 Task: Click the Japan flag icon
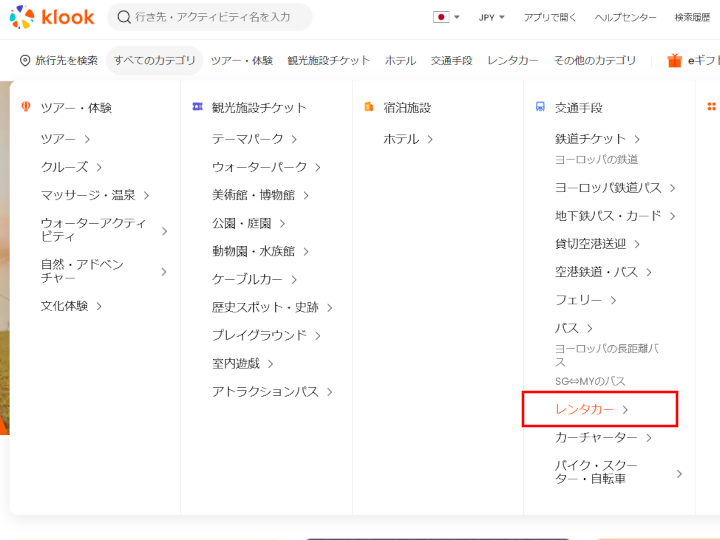(x=440, y=17)
